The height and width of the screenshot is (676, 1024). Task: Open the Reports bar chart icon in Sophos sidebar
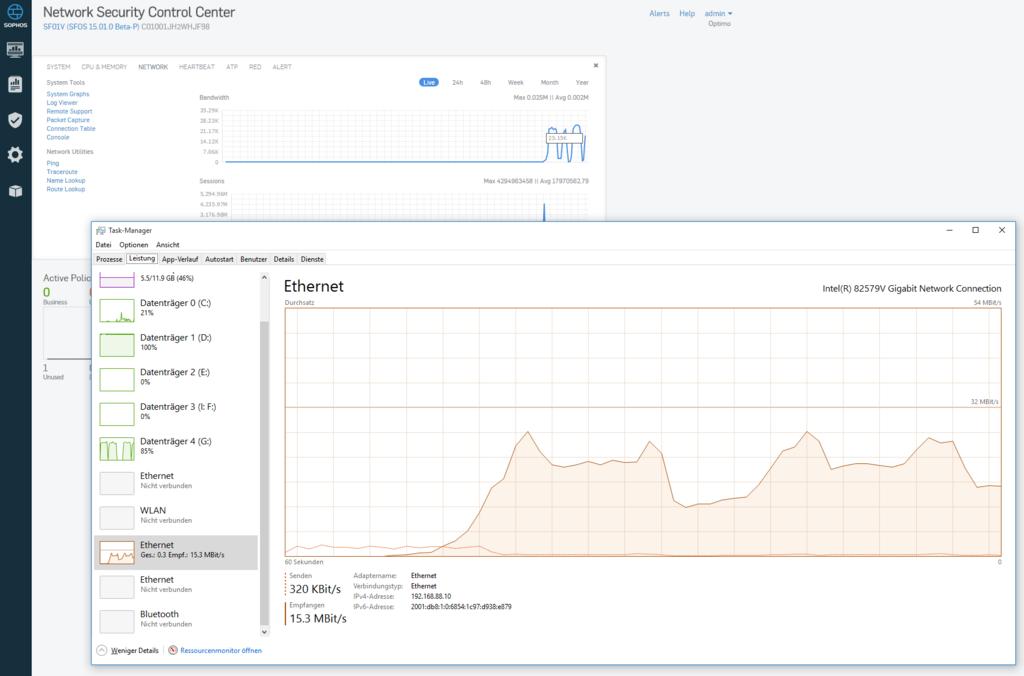(x=15, y=84)
